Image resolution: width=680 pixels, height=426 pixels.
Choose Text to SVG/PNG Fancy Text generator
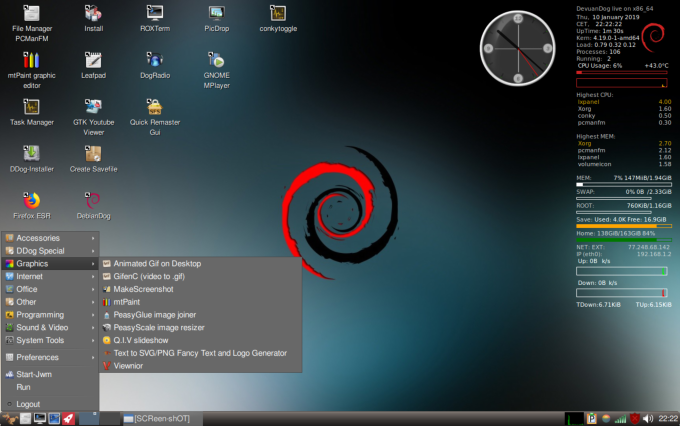tap(201, 353)
